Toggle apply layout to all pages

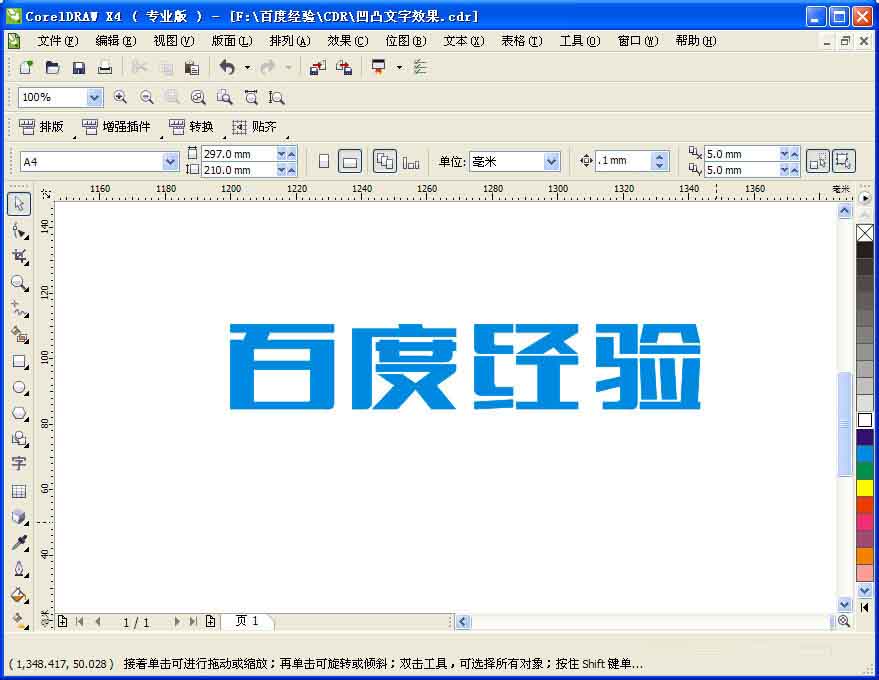385,161
